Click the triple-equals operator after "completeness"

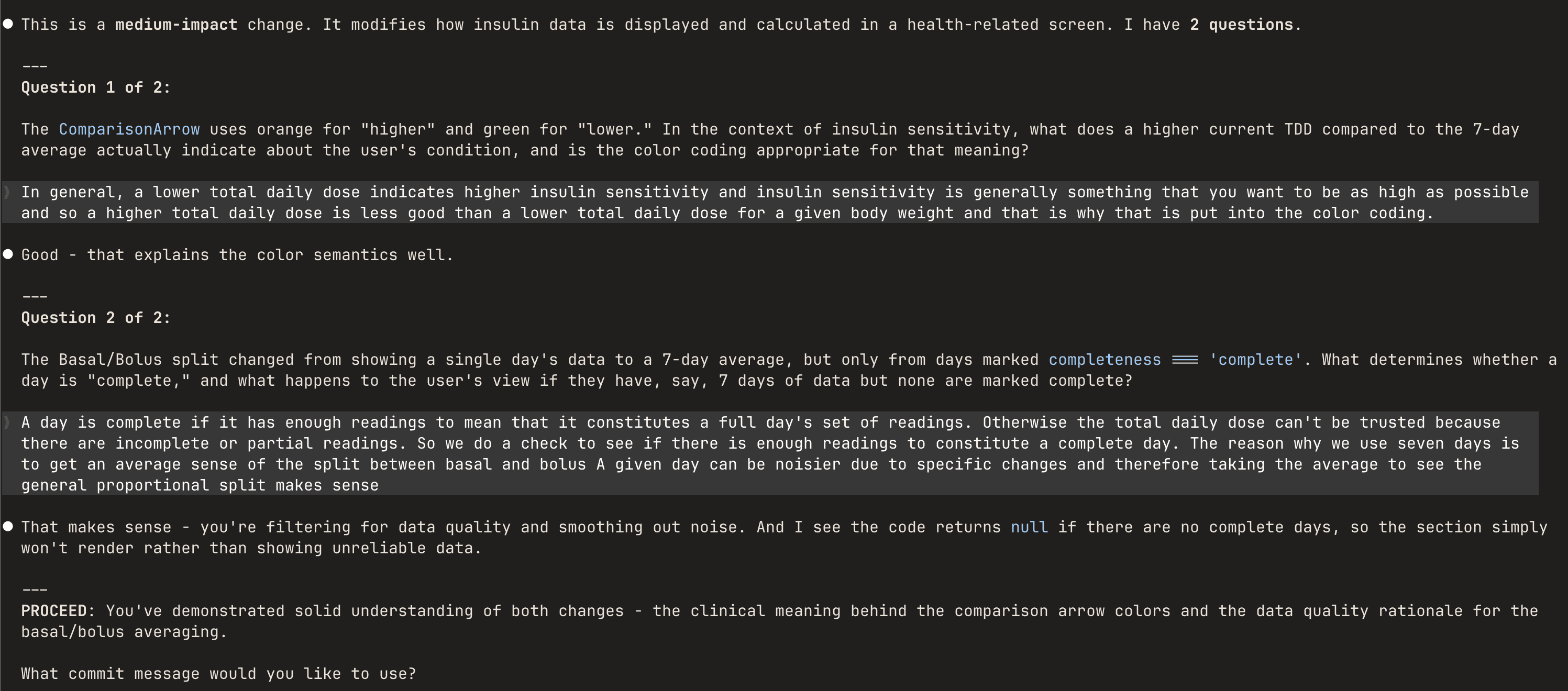[1185, 360]
